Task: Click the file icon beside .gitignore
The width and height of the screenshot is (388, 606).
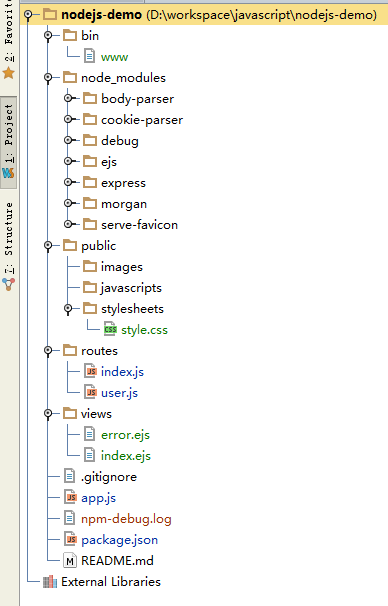Action: (x=69, y=476)
